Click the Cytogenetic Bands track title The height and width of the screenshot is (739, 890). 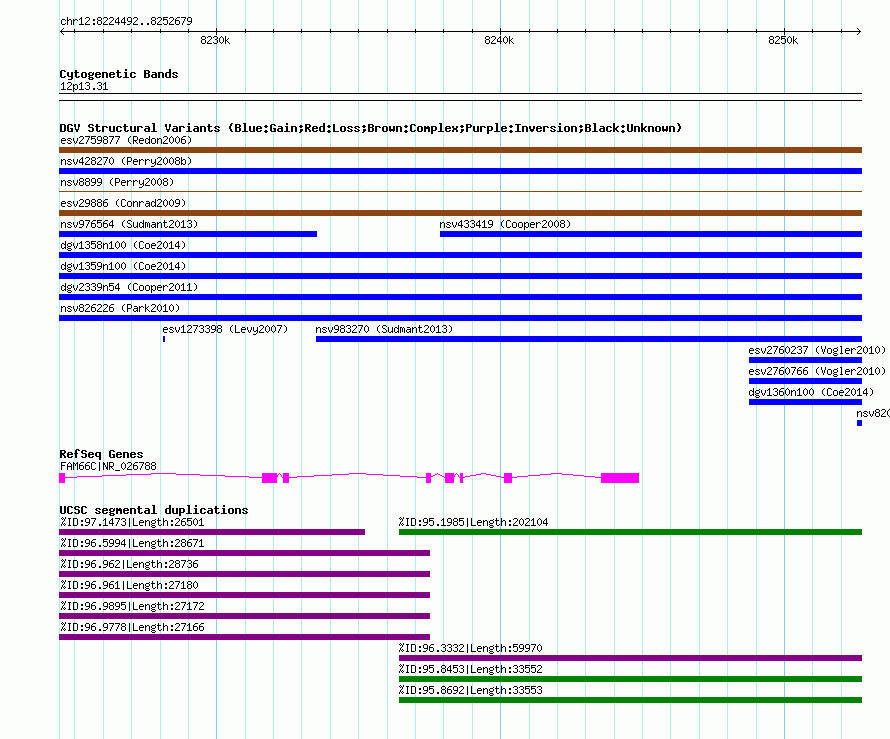[119, 74]
